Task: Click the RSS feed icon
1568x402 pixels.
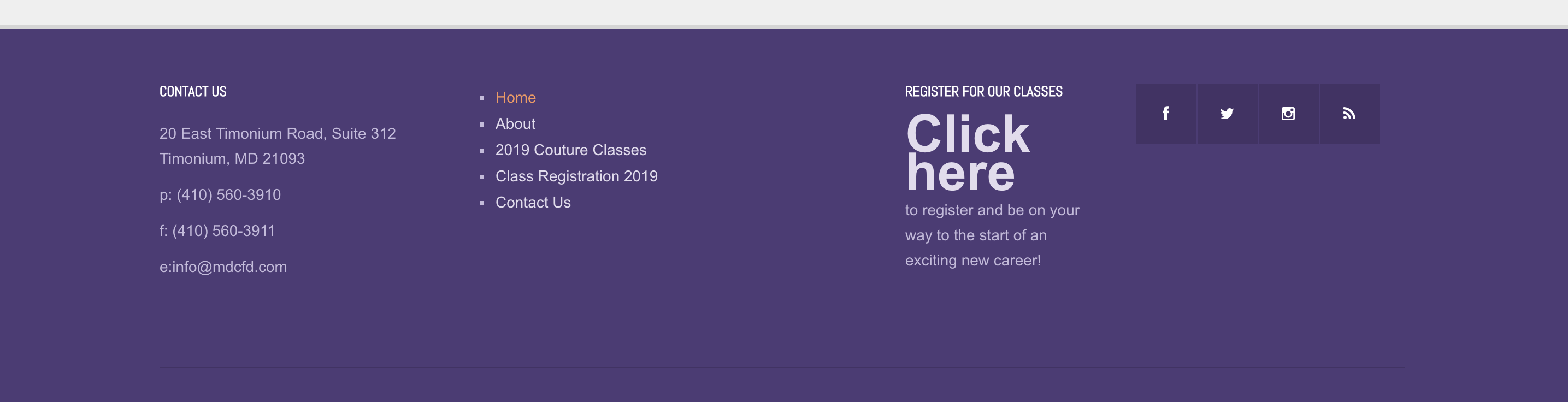Action: coord(1349,114)
